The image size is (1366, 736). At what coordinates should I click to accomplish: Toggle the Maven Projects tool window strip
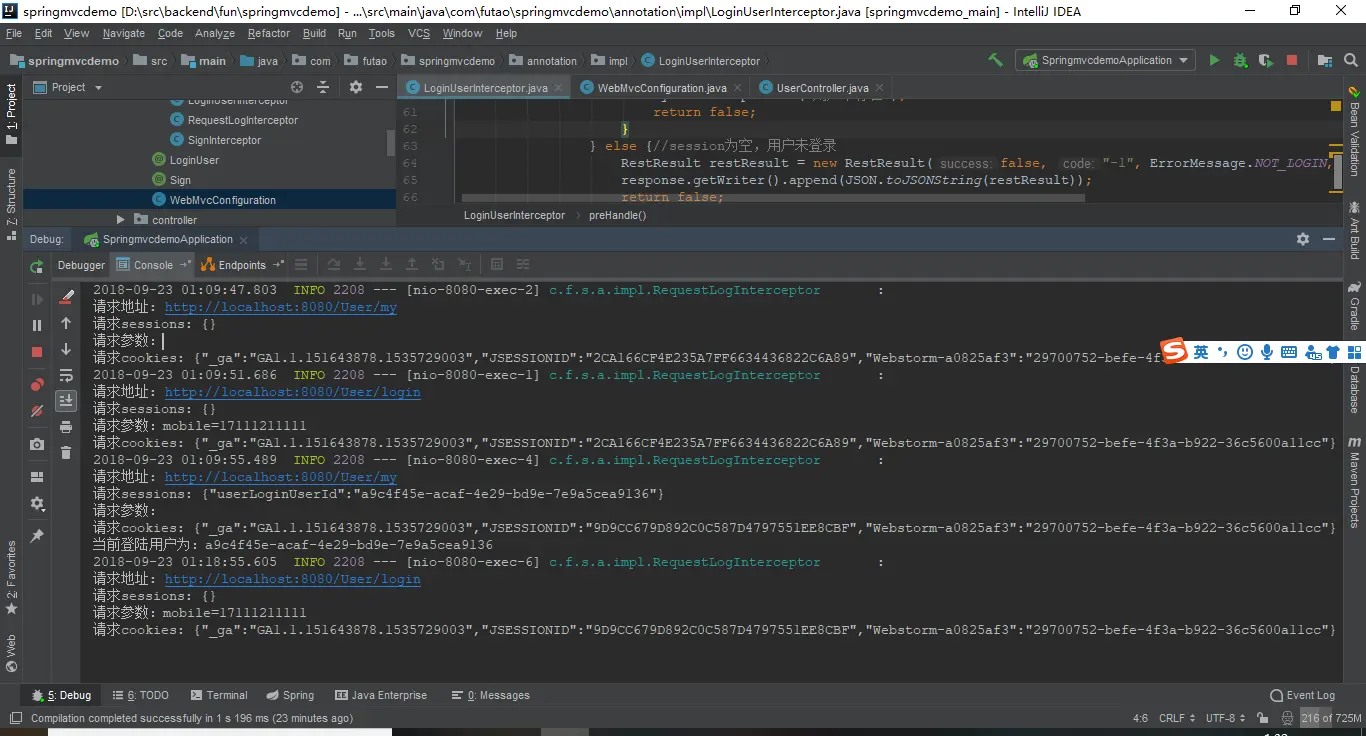[x=1354, y=483]
